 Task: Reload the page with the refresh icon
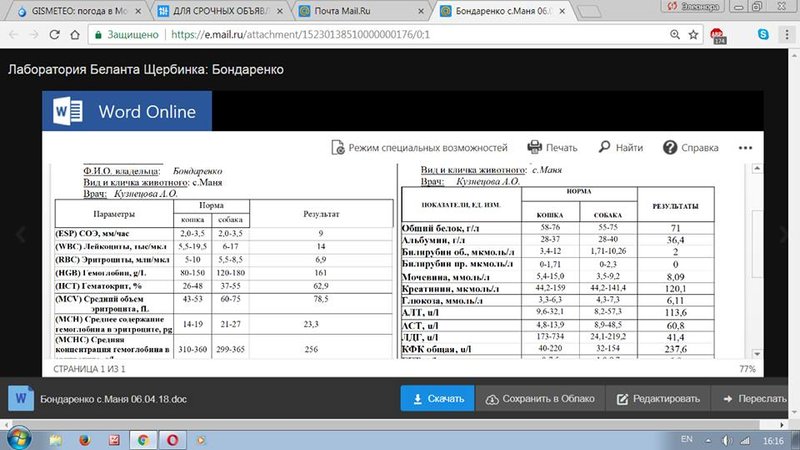(x=55, y=35)
